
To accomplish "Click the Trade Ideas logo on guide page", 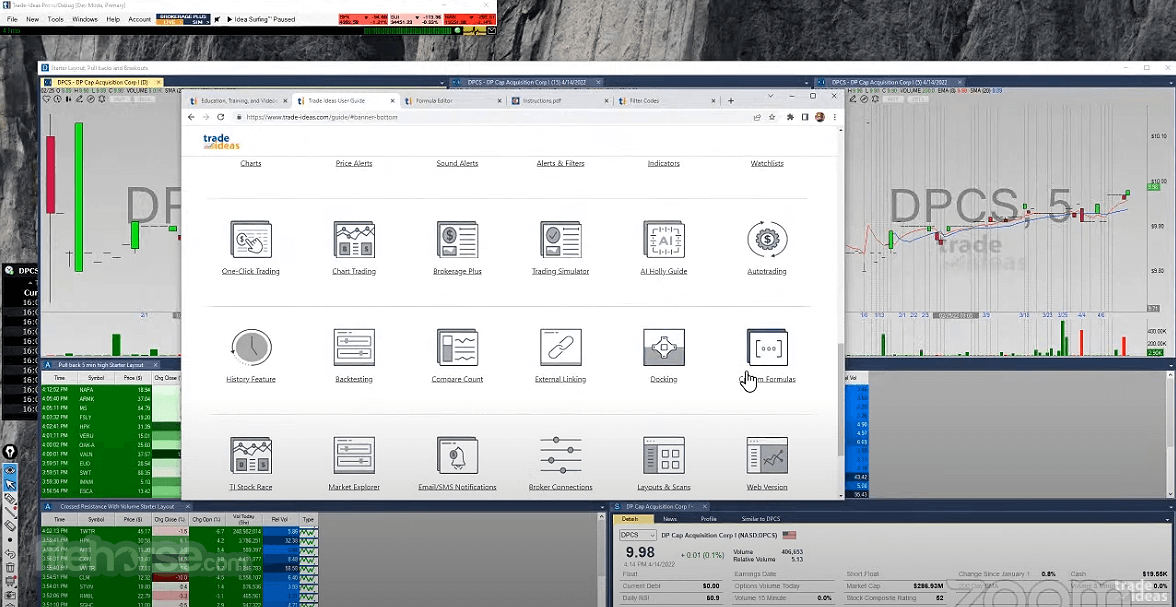I will click(222, 141).
